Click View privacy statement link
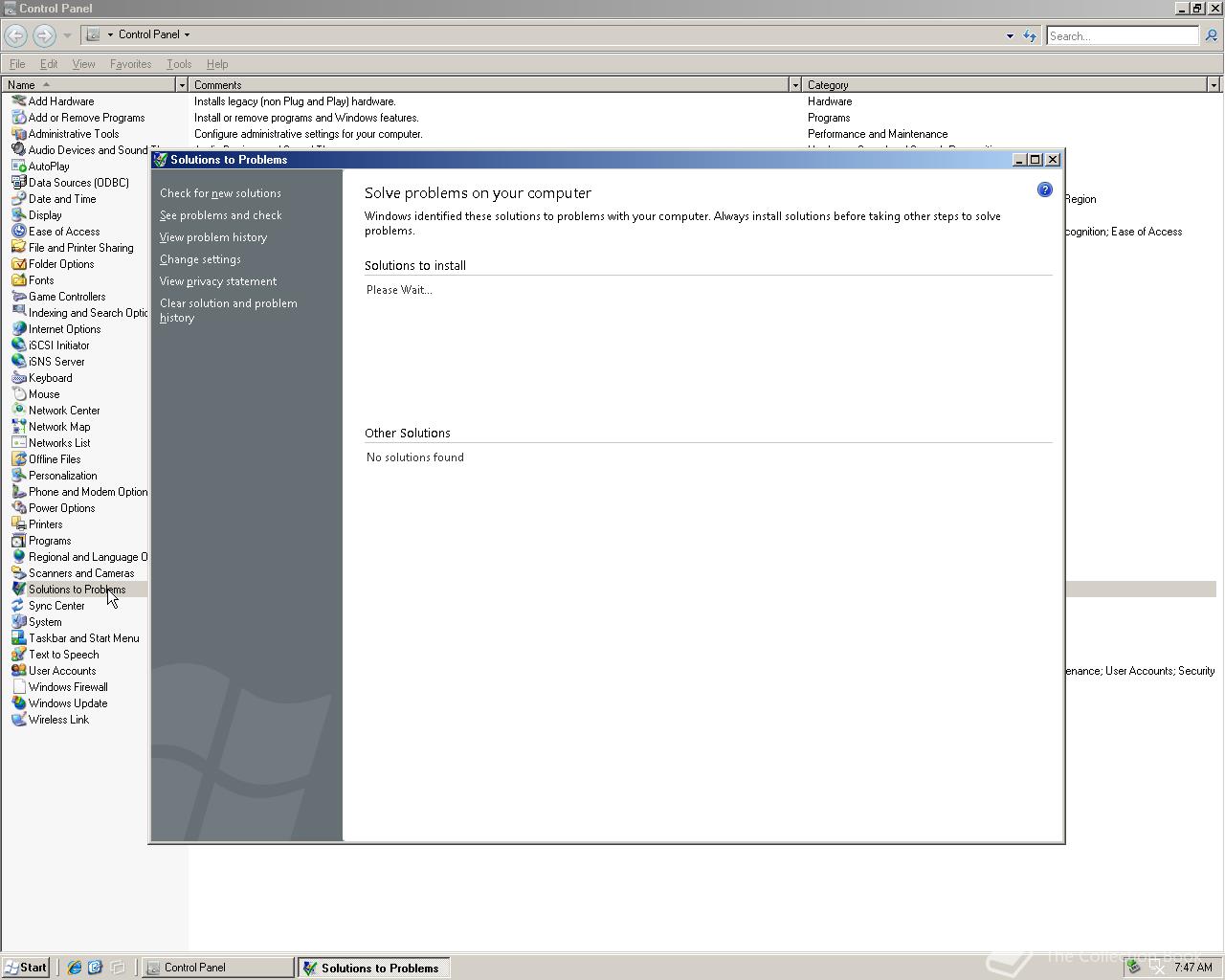The width and height of the screenshot is (1225, 980). point(218,281)
